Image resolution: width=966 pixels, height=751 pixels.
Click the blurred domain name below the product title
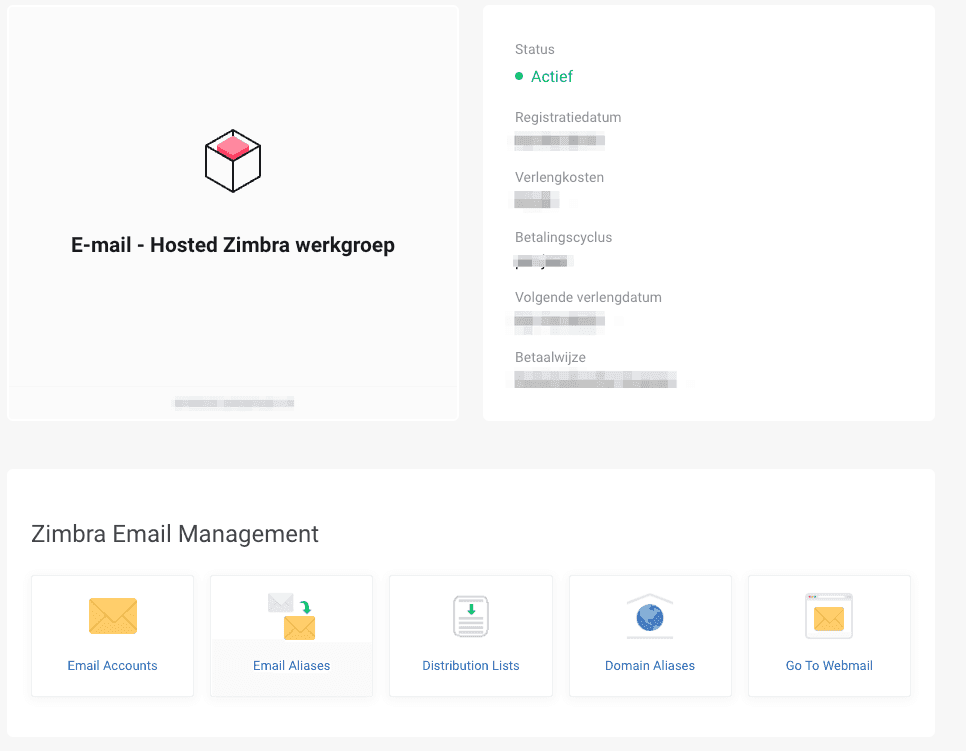[233, 403]
